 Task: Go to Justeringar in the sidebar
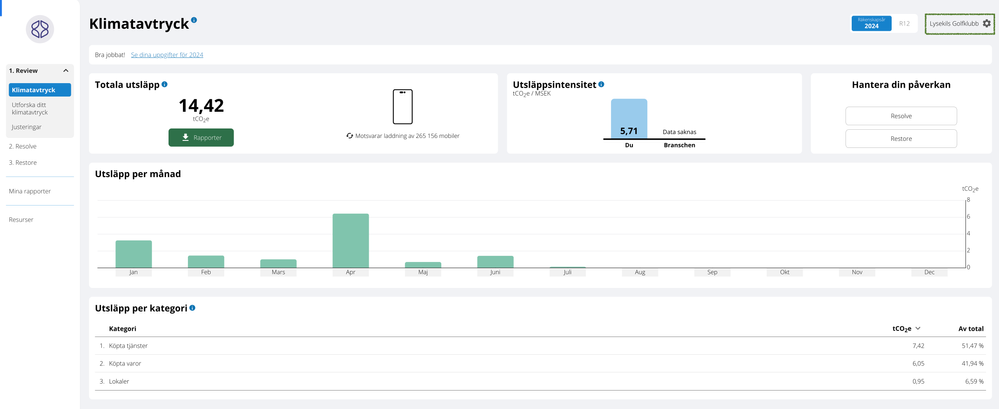coord(27,127)
